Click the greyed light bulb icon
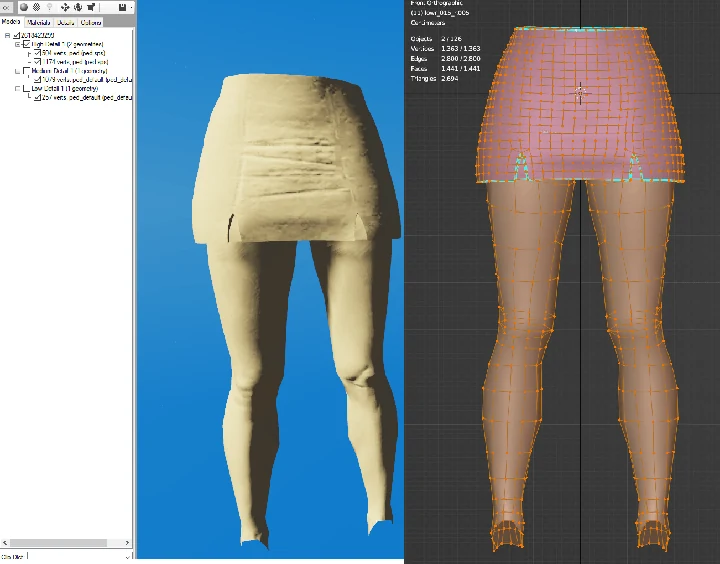Screen dimensions: 720x564 click(x=49, y=7)
